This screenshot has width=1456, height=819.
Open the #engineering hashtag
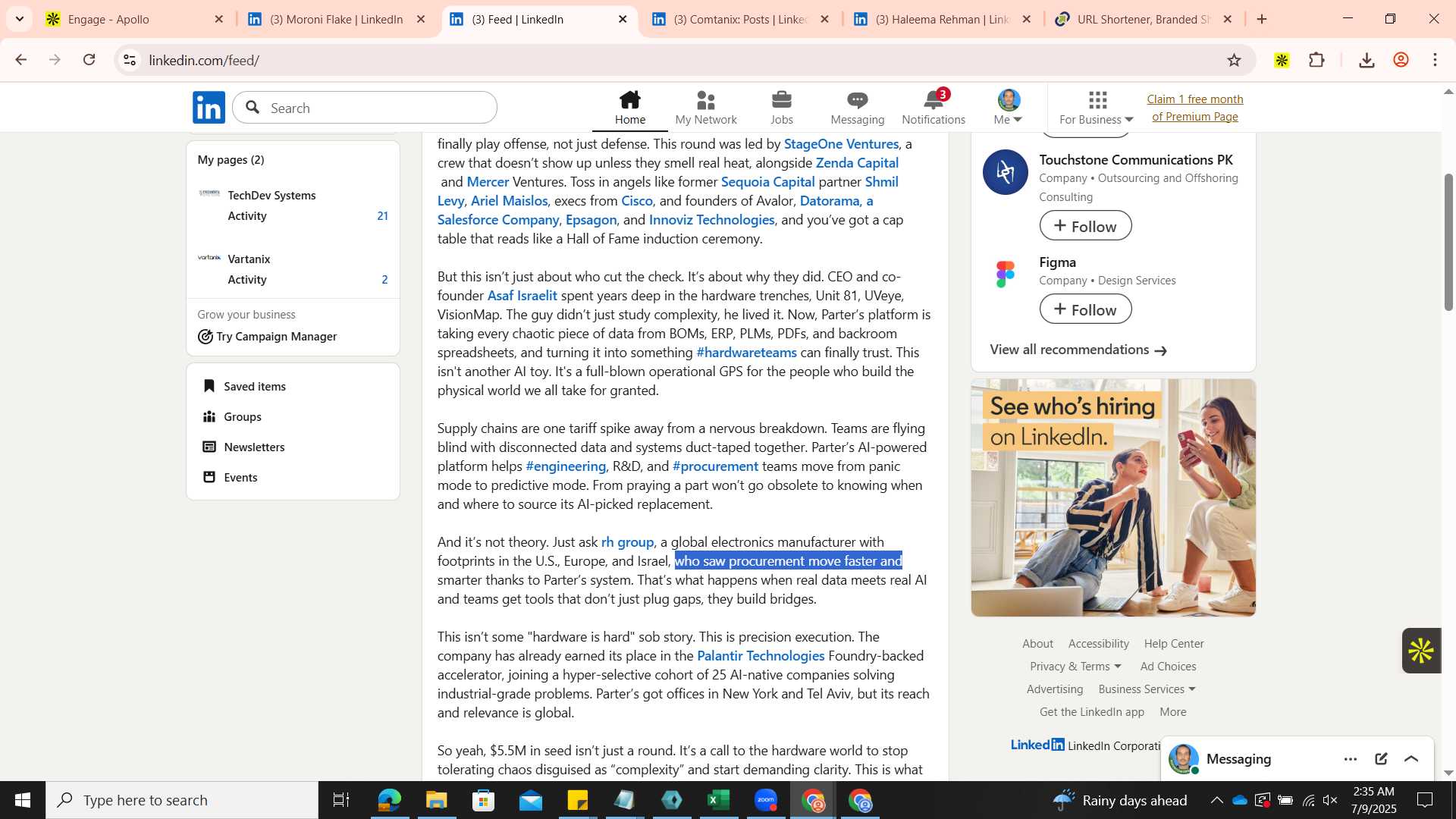566,466
